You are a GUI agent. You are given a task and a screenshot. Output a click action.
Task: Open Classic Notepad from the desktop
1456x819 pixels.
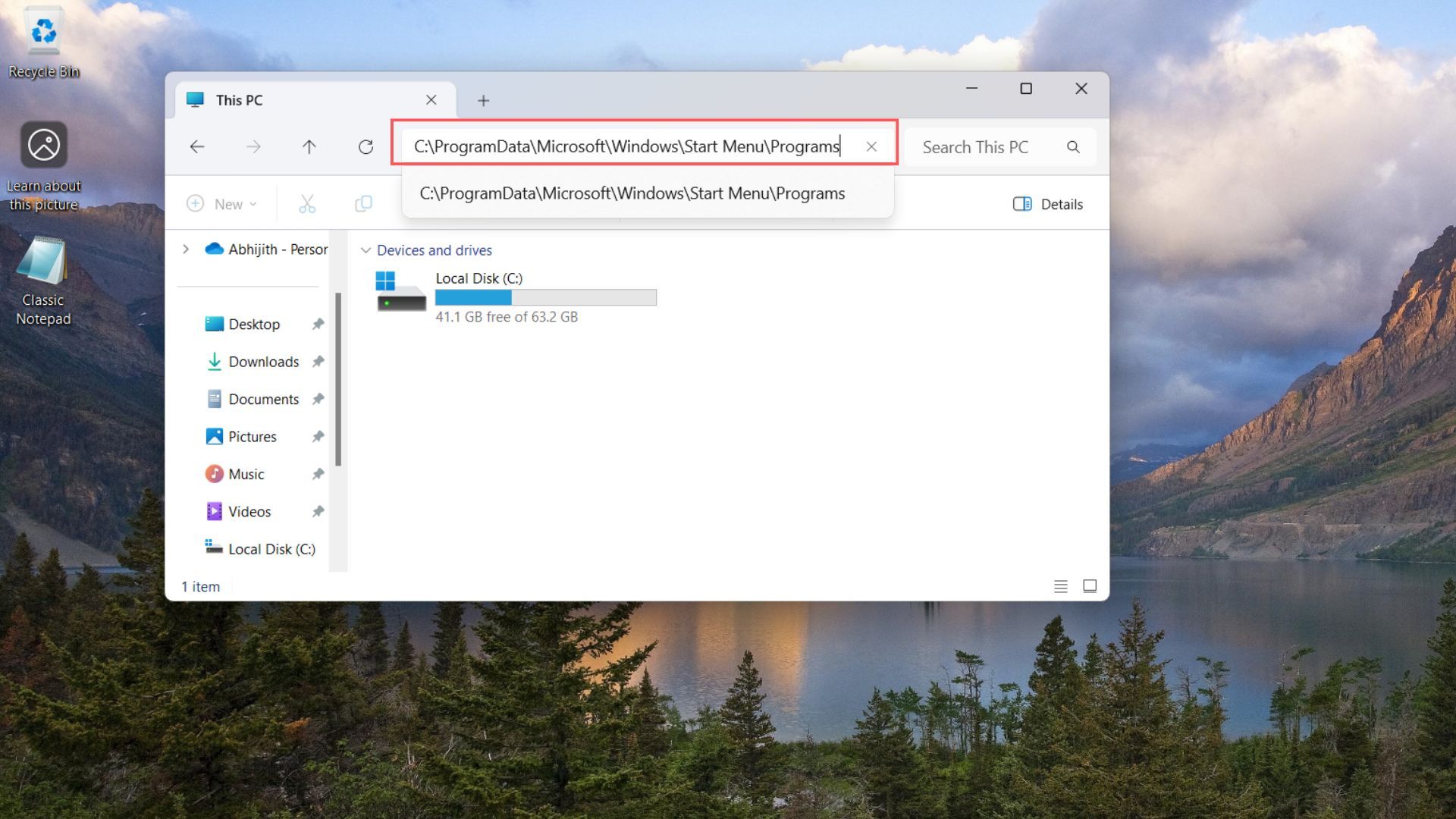43,265
